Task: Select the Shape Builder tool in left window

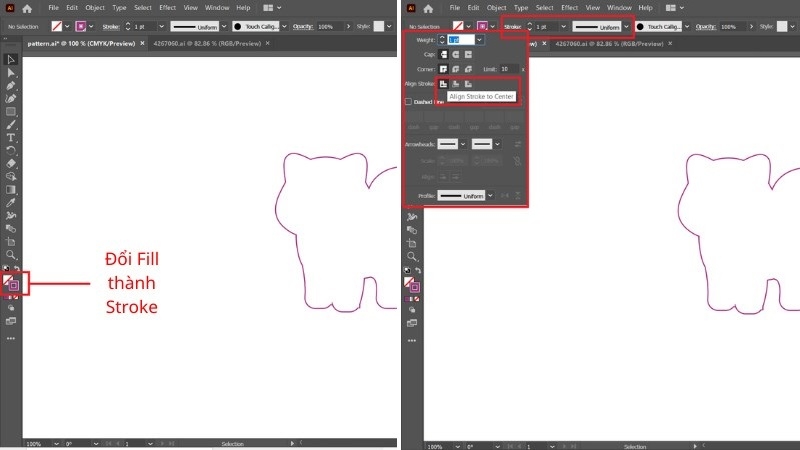Action: (x=11, y=177)
